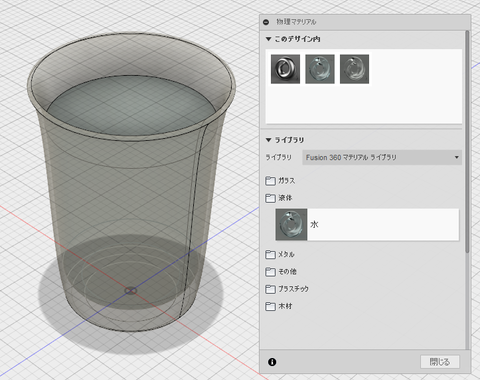The height and width of the screenshot is (380, 480).
Task: Click the dialog's vertical scrollbar
Action: [467, 142]
